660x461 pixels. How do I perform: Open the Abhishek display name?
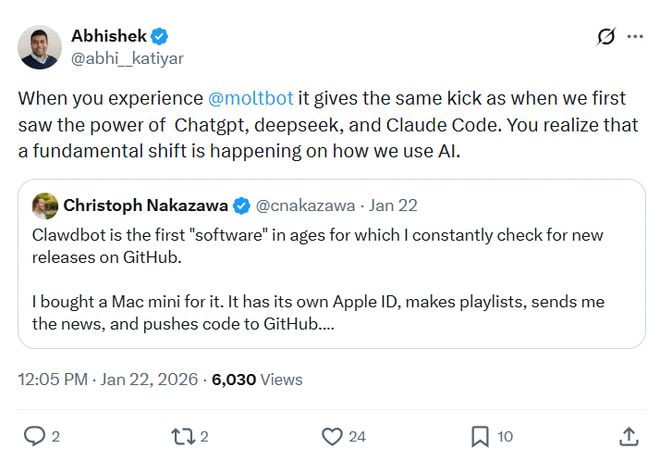[109, 36]
